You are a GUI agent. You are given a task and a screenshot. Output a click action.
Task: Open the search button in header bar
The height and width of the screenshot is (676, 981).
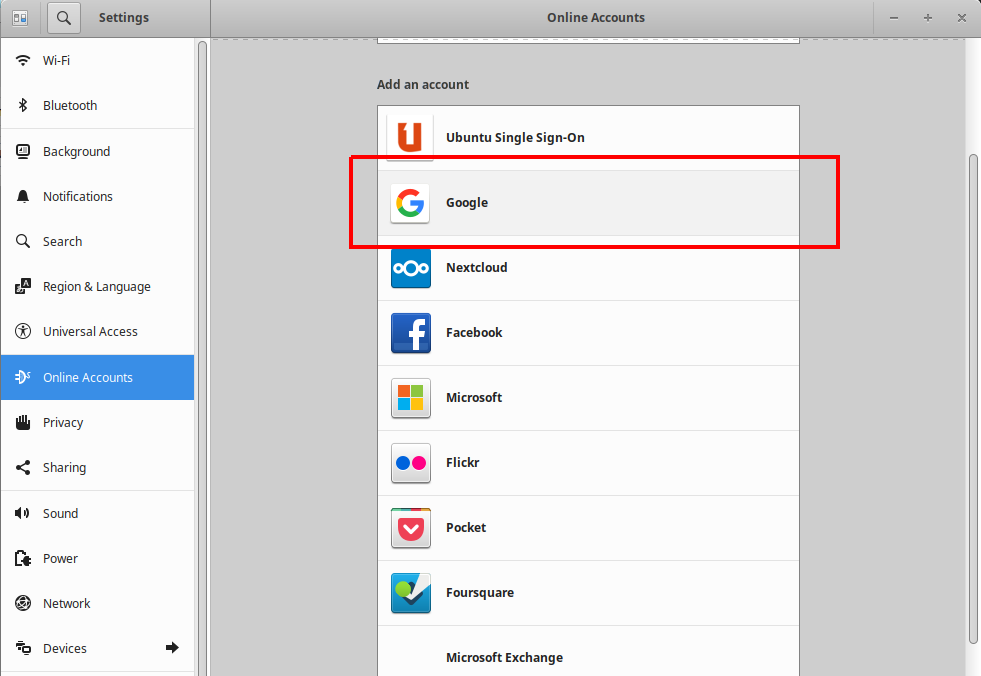(64, 18)
